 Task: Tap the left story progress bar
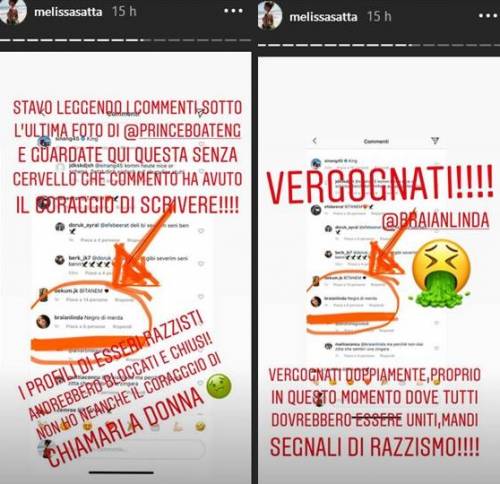point(125,40)
